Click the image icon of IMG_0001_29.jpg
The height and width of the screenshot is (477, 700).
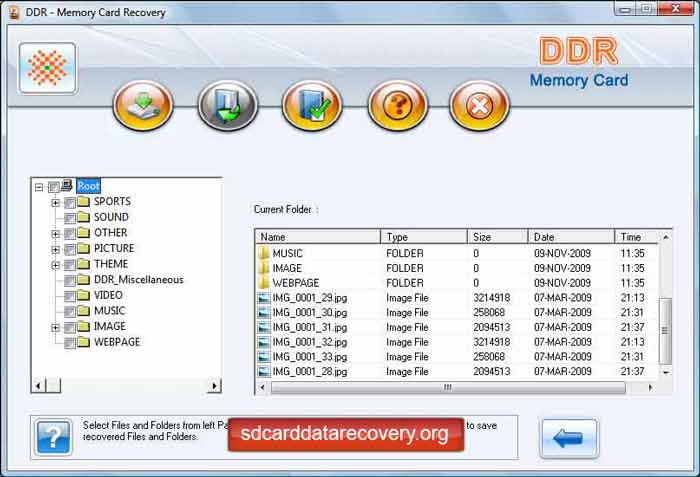264,298
